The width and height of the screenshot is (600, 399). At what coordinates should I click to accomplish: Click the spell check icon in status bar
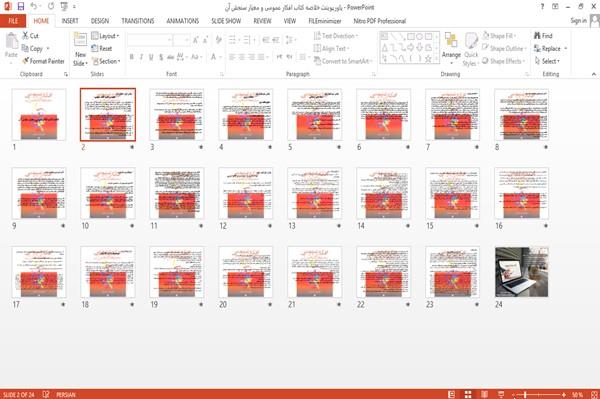(x=46, y=394)
